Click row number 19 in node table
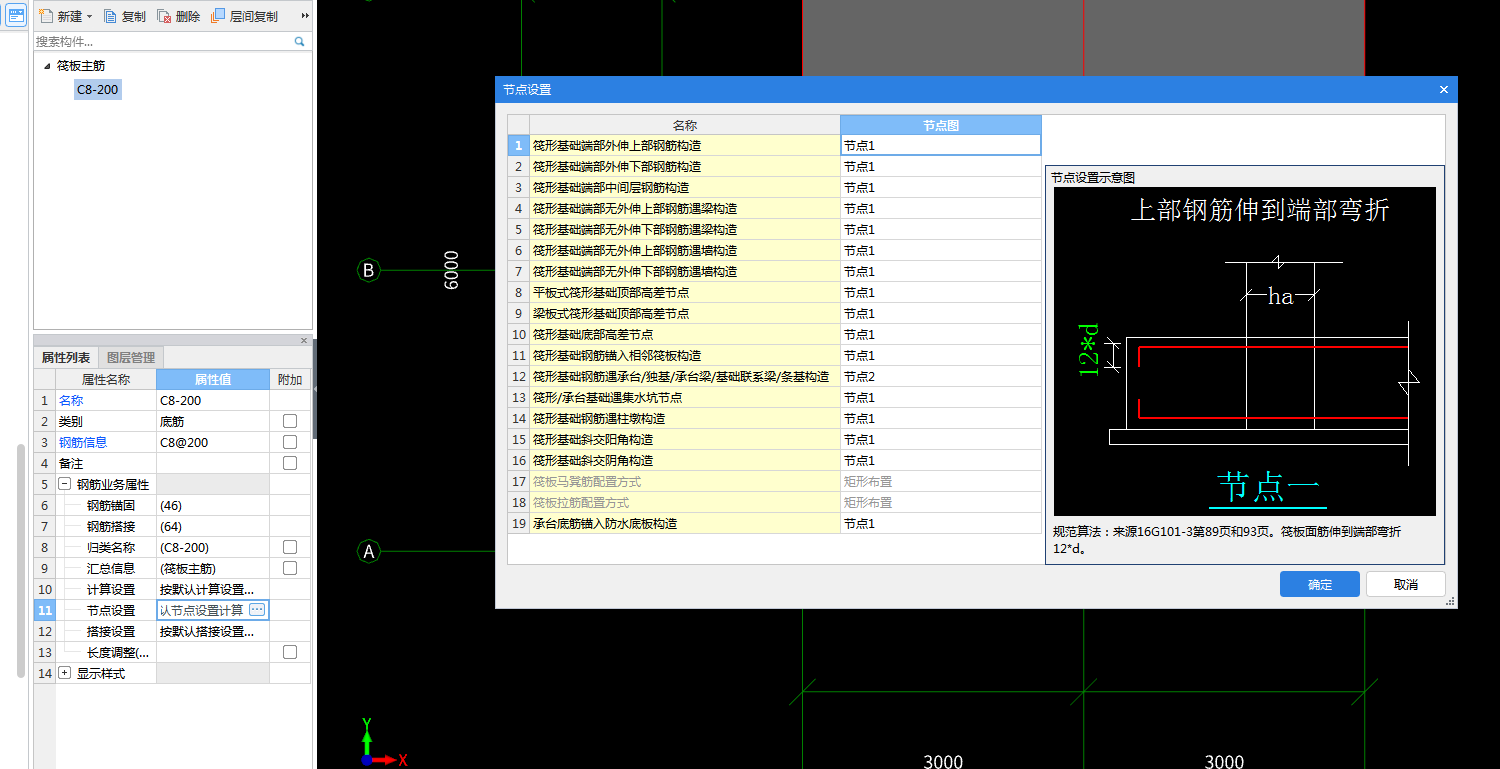 tap(518, 524)
